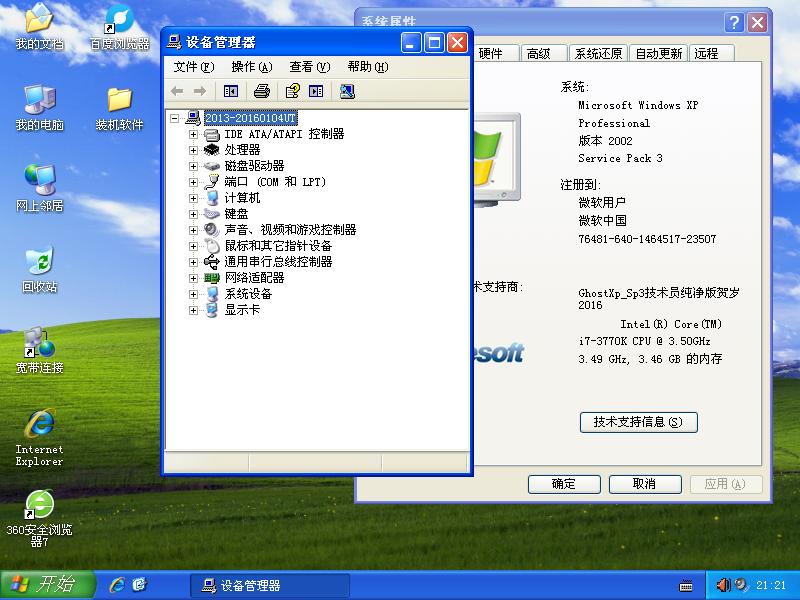Image resolution: width=800 pixels, height=600 pixels.
Task: Click the System Properties help question-mark button
Action: pyautogui.click(x=734, y=22)
